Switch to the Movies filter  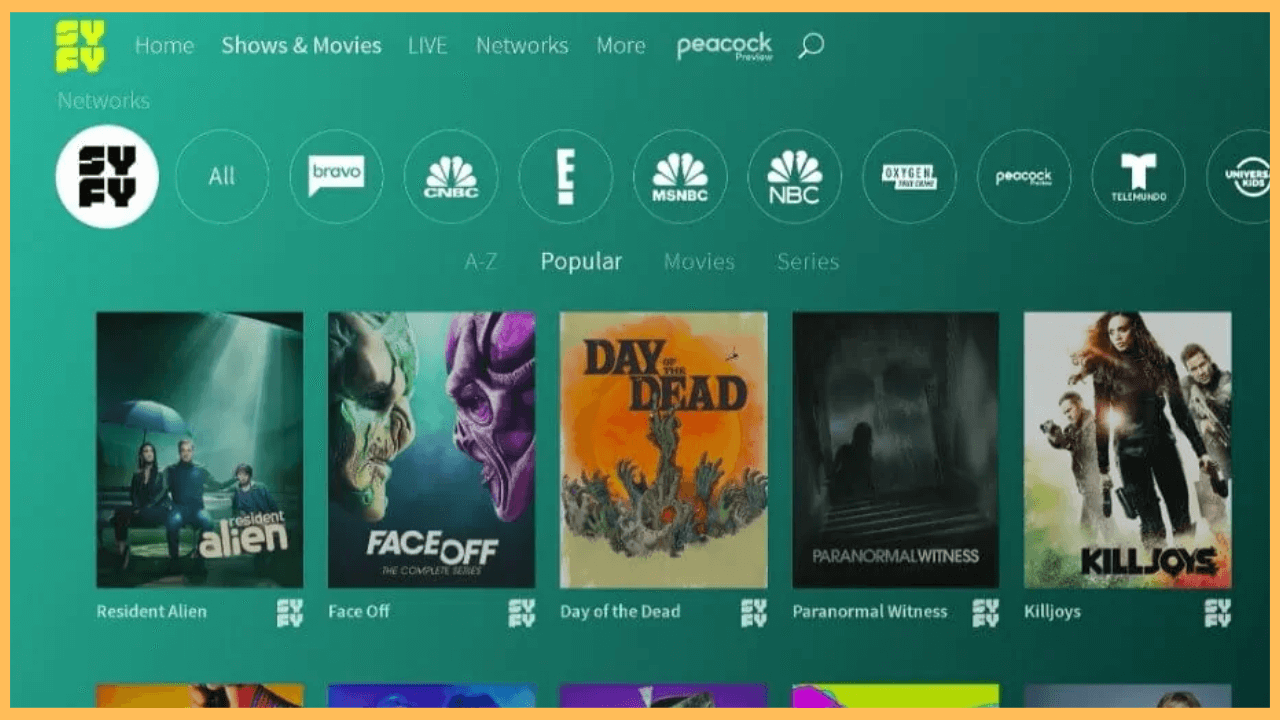698,261
